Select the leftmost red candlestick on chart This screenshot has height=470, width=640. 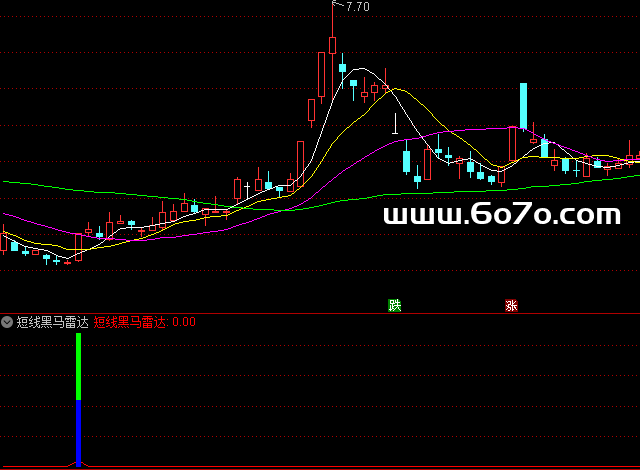point(3,242)
